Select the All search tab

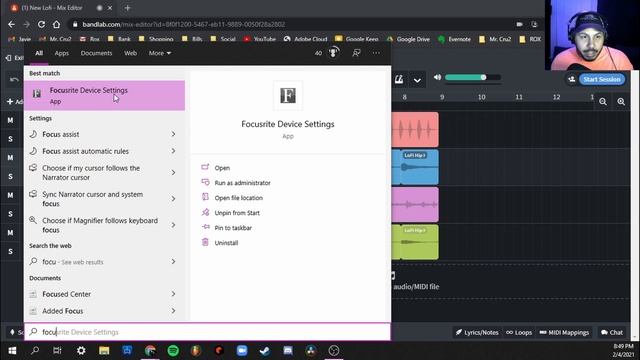pos(39,53)
